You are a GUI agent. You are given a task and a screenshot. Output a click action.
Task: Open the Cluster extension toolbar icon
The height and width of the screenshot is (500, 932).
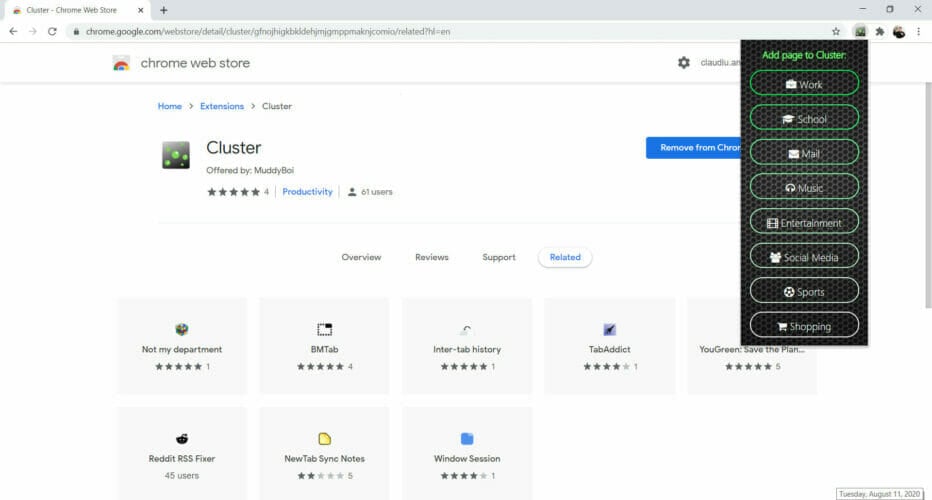point(860,32)
